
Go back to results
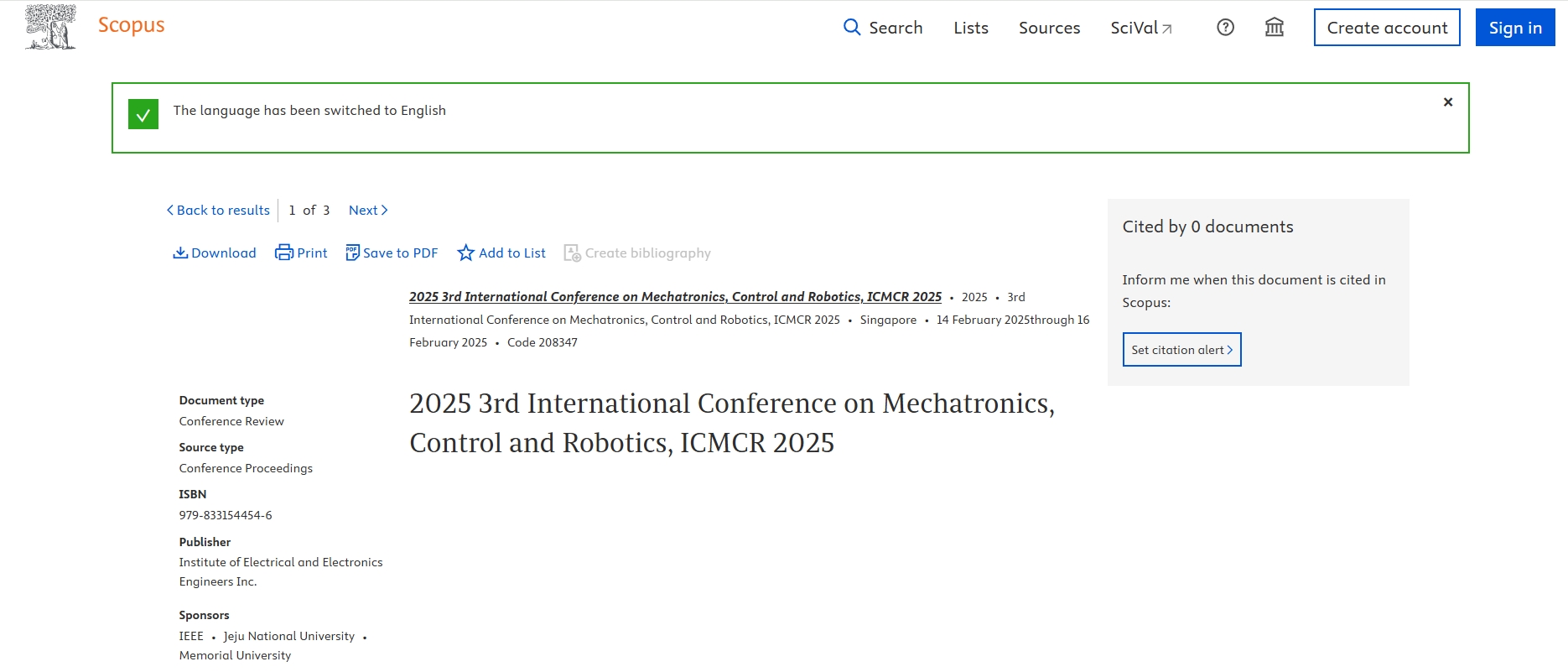218,211
